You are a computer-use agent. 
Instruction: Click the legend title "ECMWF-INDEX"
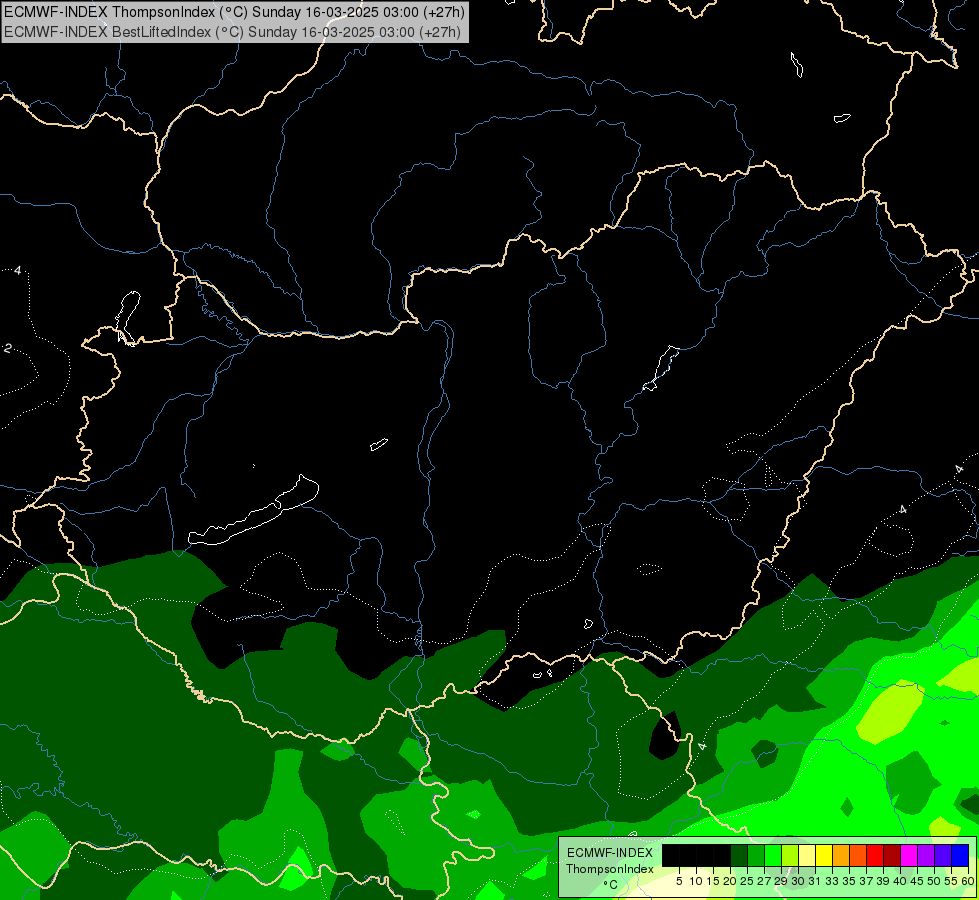tap(610, 853)
